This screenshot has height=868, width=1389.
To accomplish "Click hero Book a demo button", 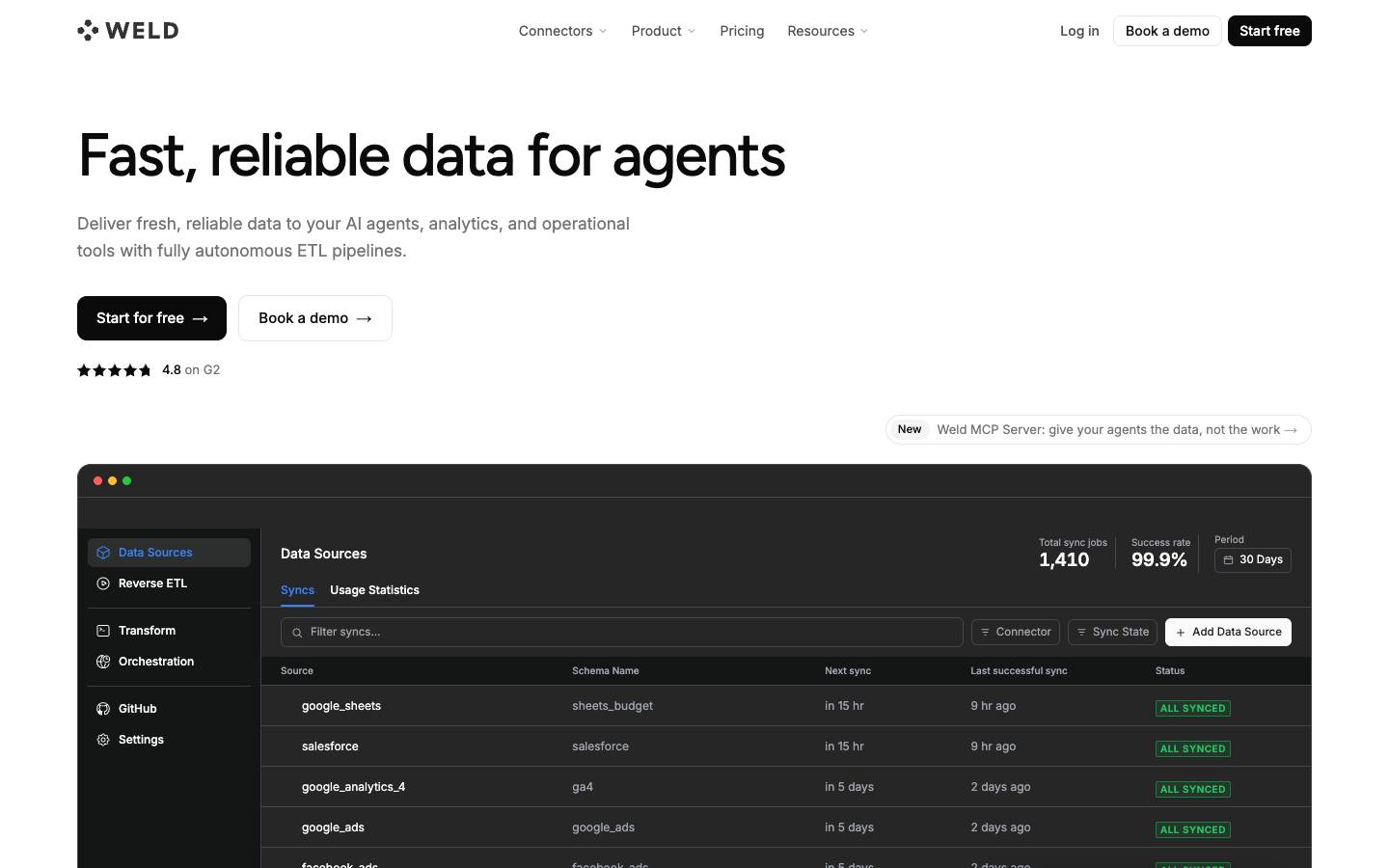I will pyautogui.click(x=315, y=318).
